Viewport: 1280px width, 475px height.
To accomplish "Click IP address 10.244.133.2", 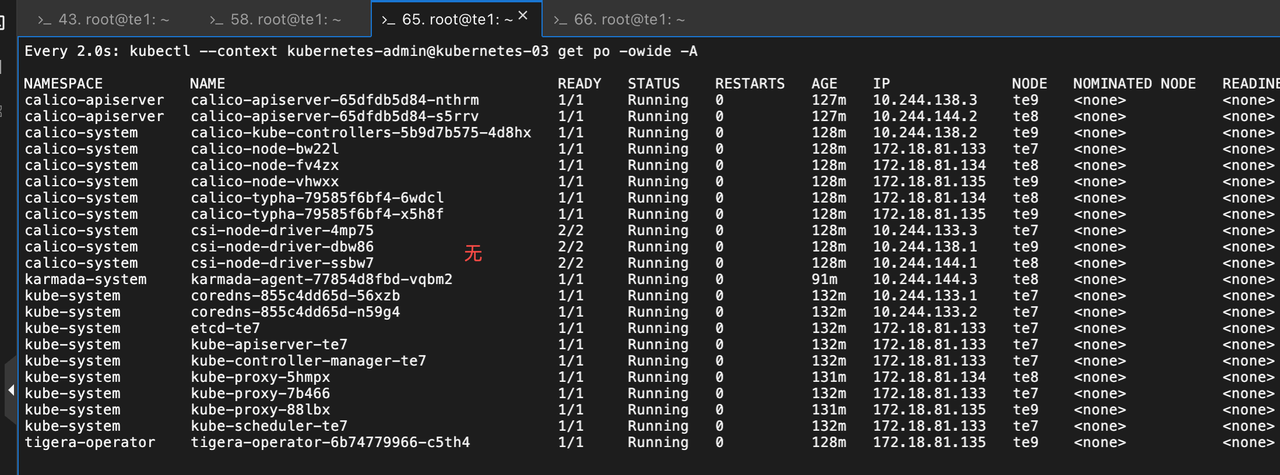I will tap(925, 312).
